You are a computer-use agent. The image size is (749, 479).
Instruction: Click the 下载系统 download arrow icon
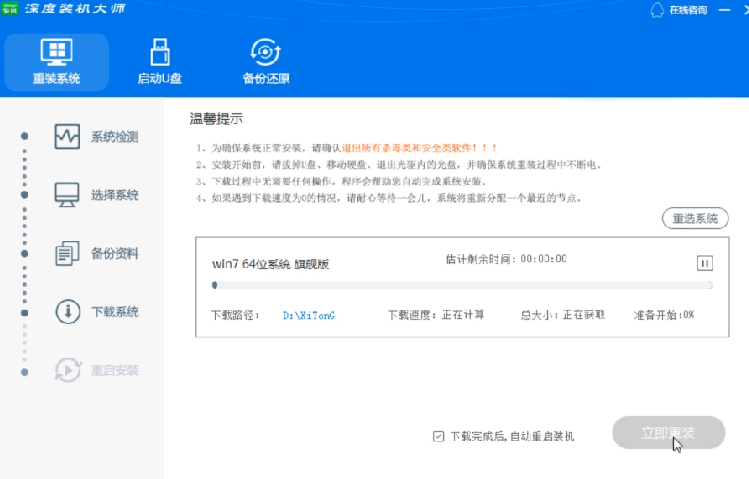coord(67,311)
